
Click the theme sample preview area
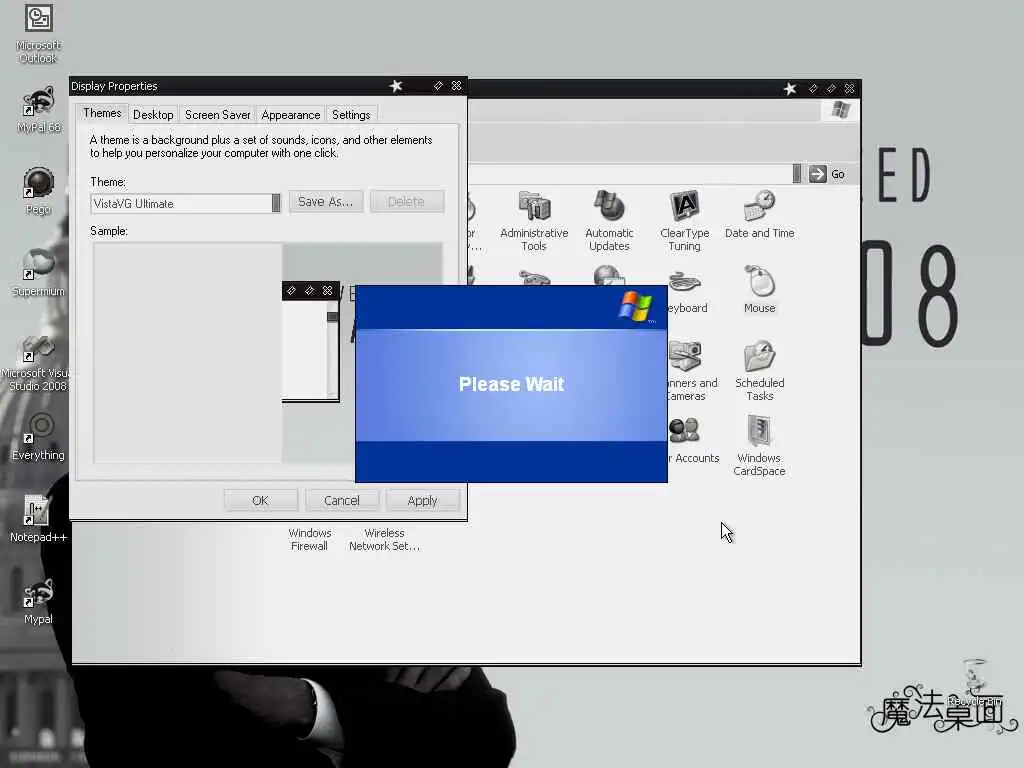268,353
